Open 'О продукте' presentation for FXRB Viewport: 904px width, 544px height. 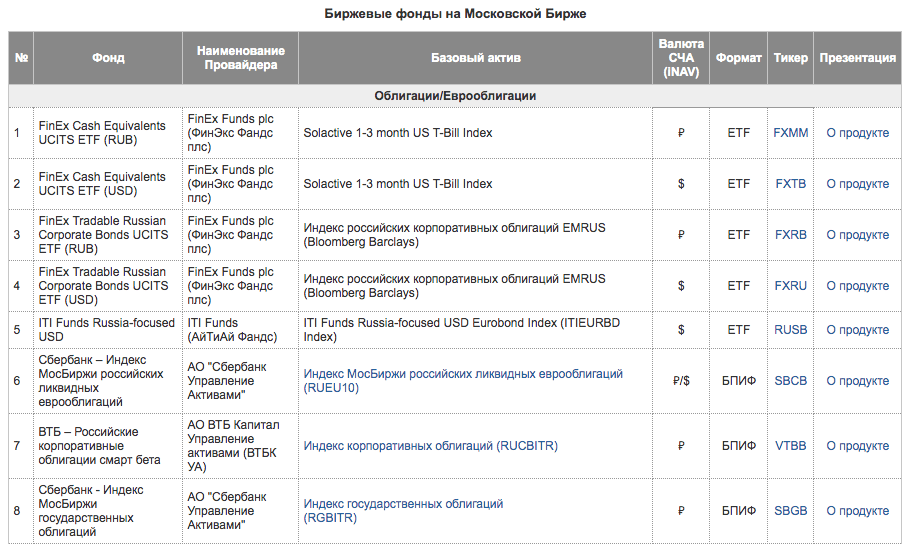point(857,235)
